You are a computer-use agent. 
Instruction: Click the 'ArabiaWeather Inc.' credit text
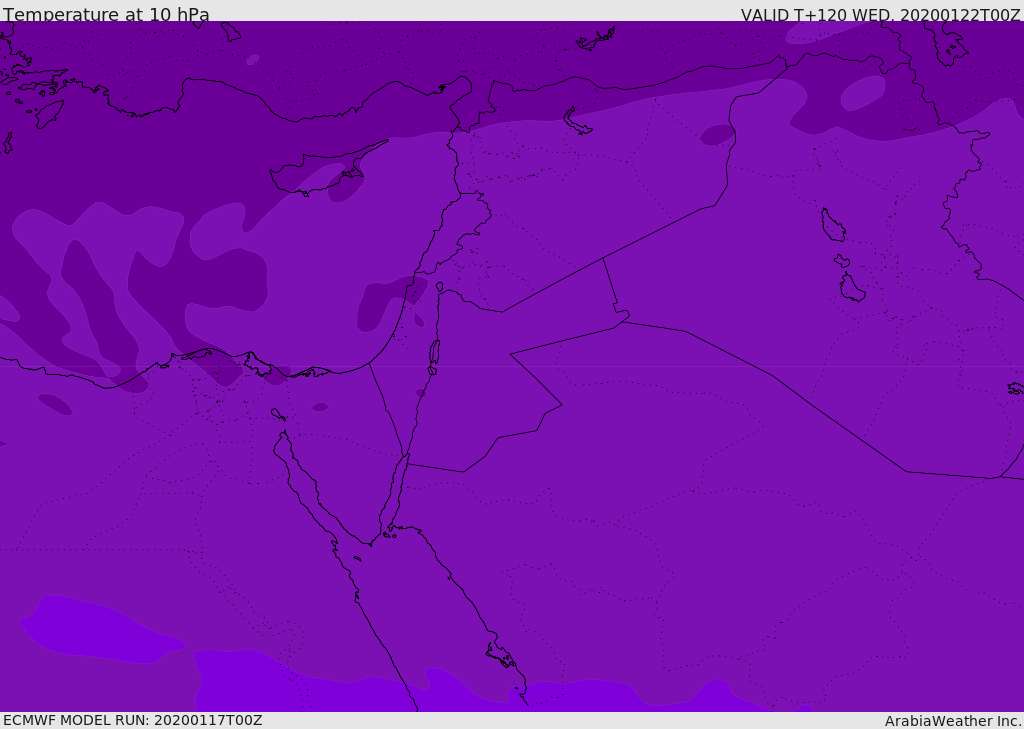[953, 721]
